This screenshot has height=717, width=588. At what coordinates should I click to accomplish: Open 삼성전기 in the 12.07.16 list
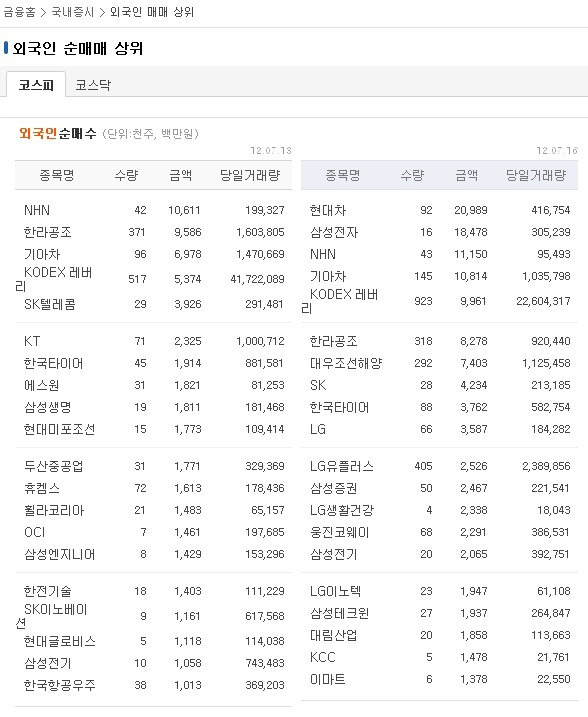[334, 554]
